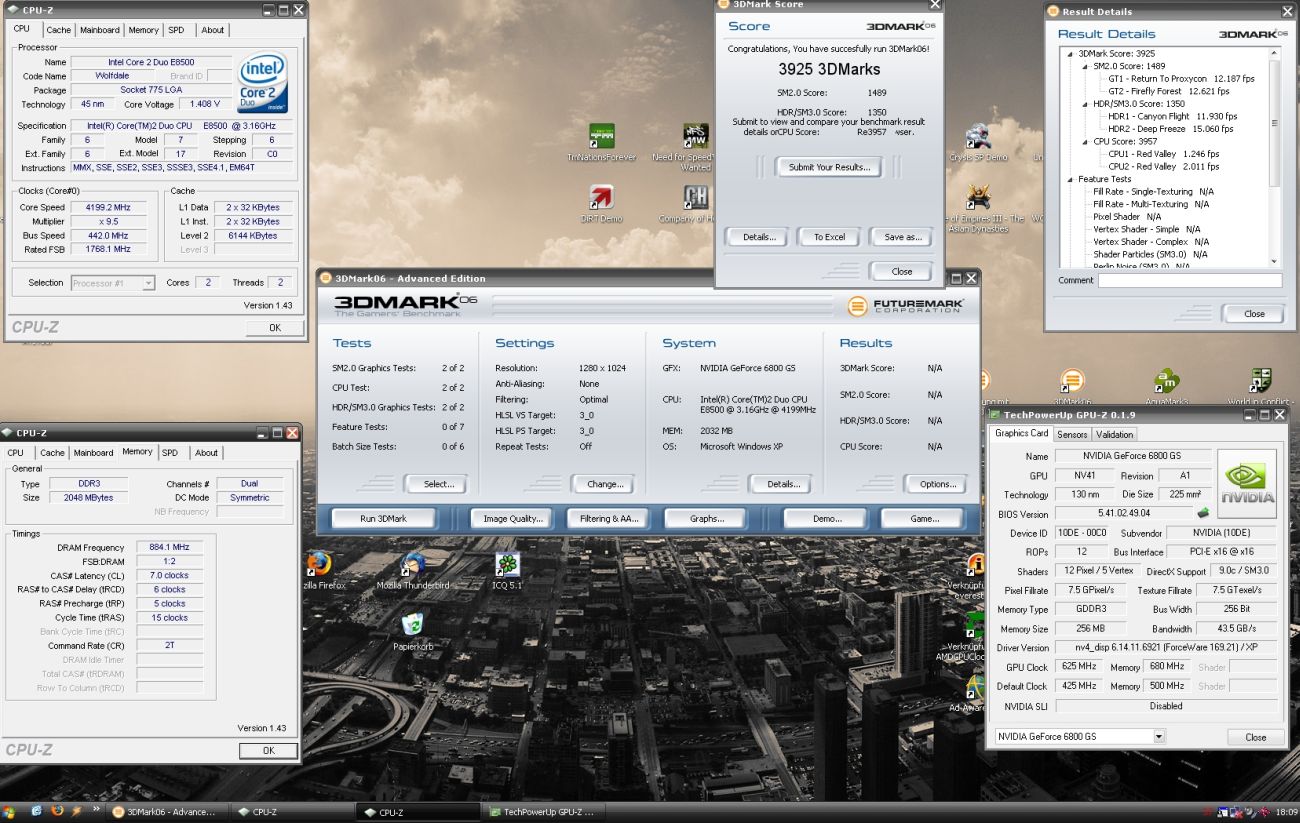This screenshot has width=1300, height=823.
Task: Open the Windows Start button
Action: 9,812
